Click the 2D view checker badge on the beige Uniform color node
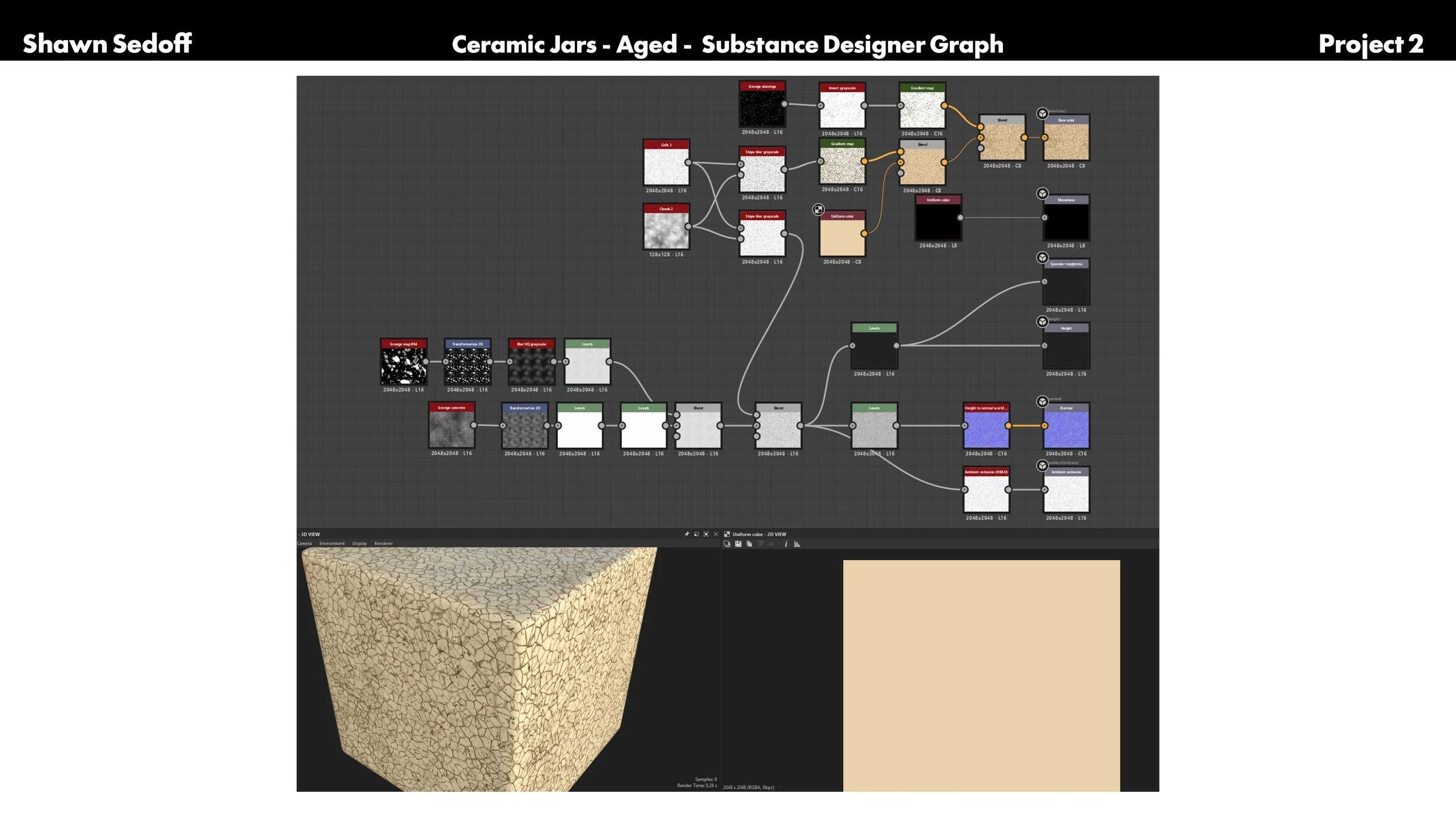 coord(818,209)
